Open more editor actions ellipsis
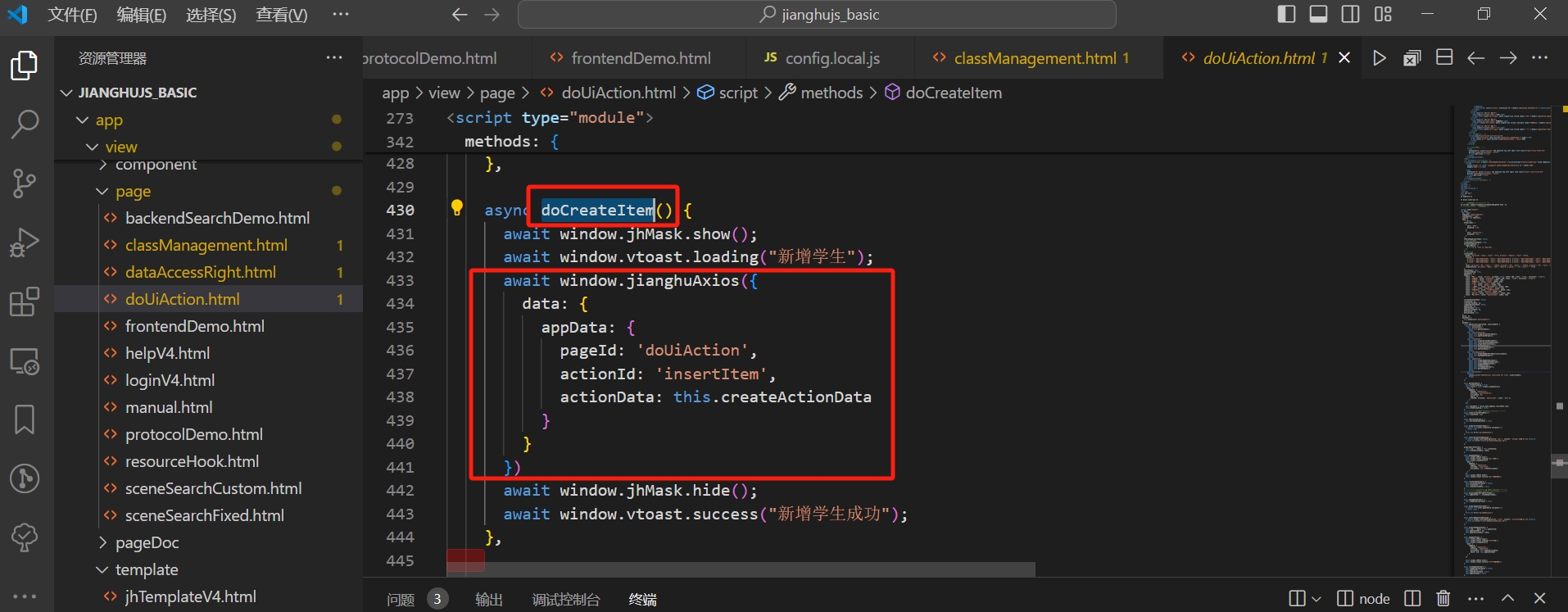This screenshot has width=1568, height=612. (1539, 57)
